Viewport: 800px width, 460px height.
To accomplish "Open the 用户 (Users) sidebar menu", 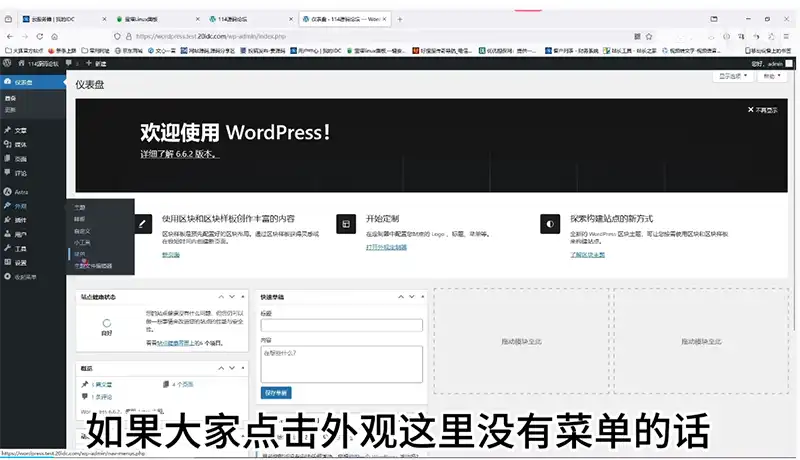I will 21,234.
